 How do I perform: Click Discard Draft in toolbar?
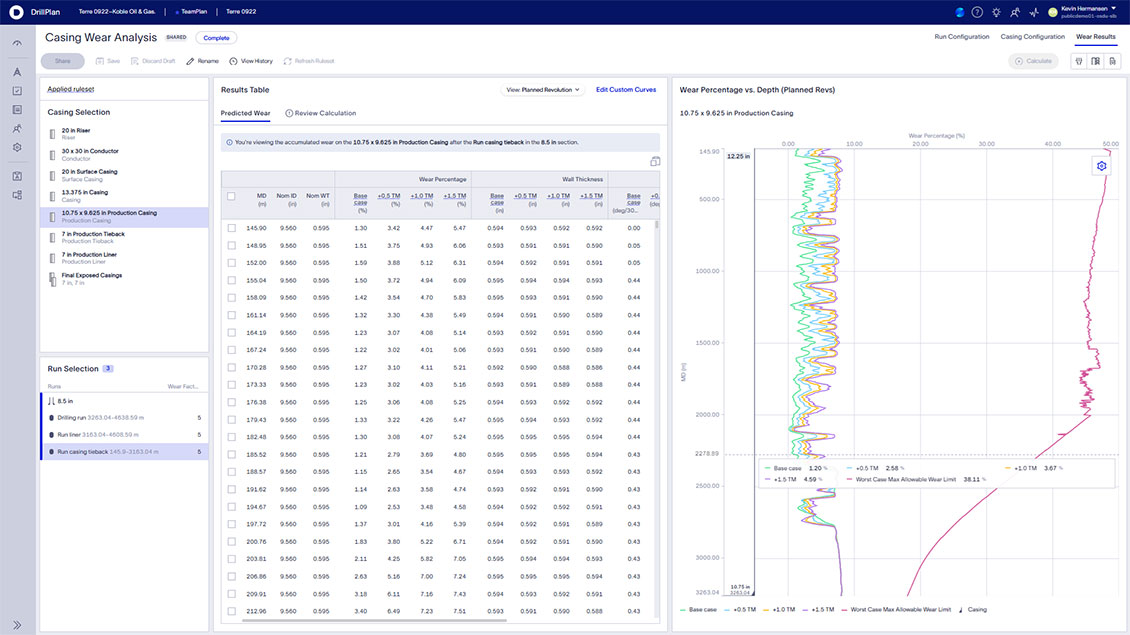(153, 61)
